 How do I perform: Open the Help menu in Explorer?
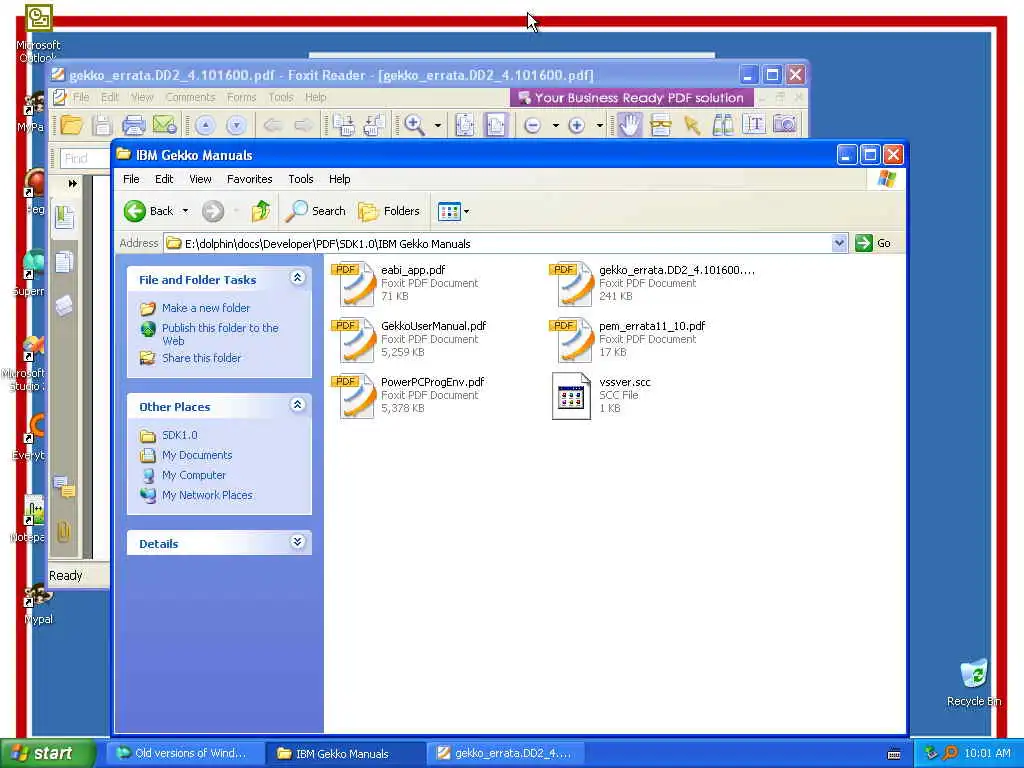(339, 179)
